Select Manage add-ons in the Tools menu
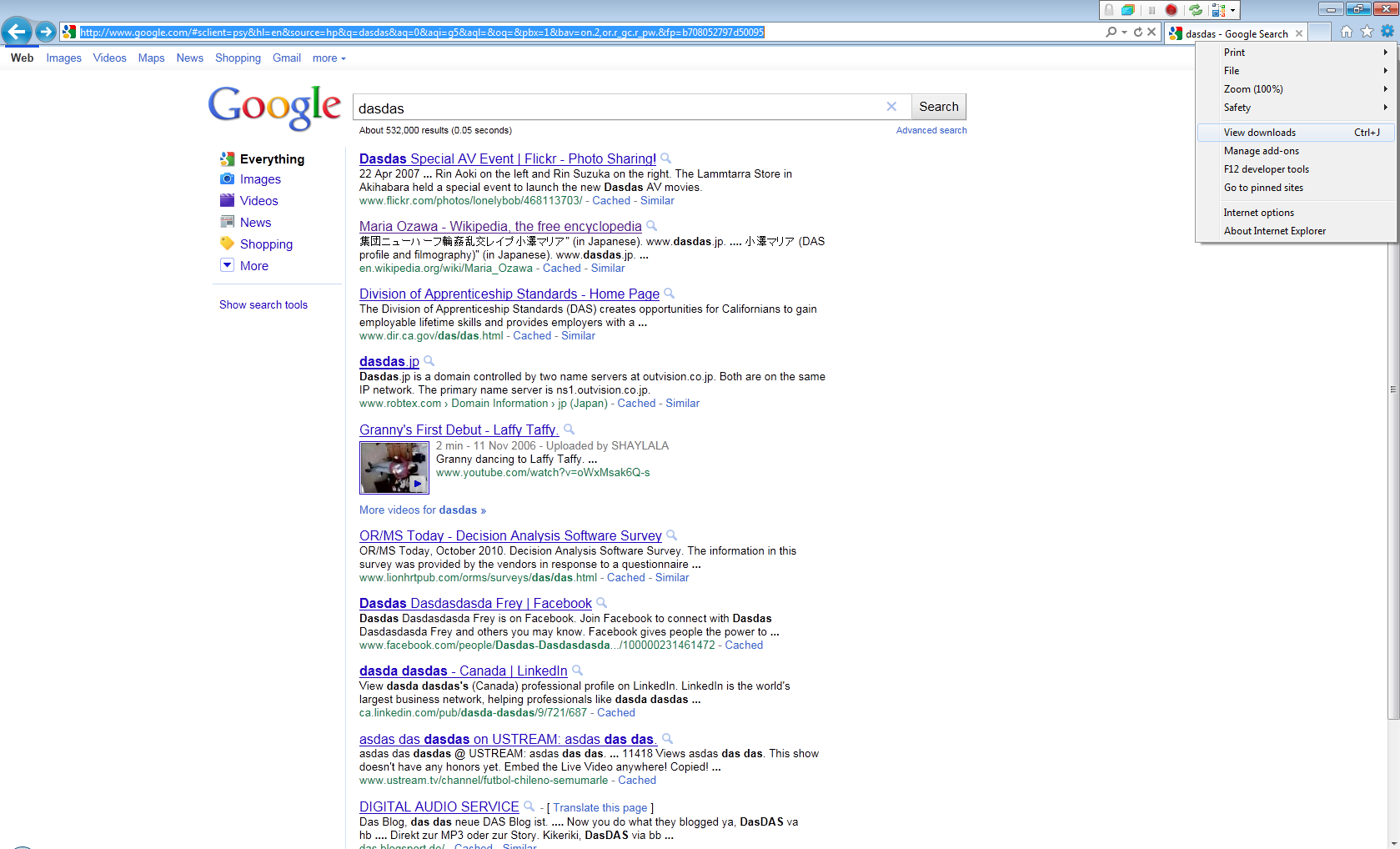Viewport: 1400px width, 849px height. tap(1296, 151)
